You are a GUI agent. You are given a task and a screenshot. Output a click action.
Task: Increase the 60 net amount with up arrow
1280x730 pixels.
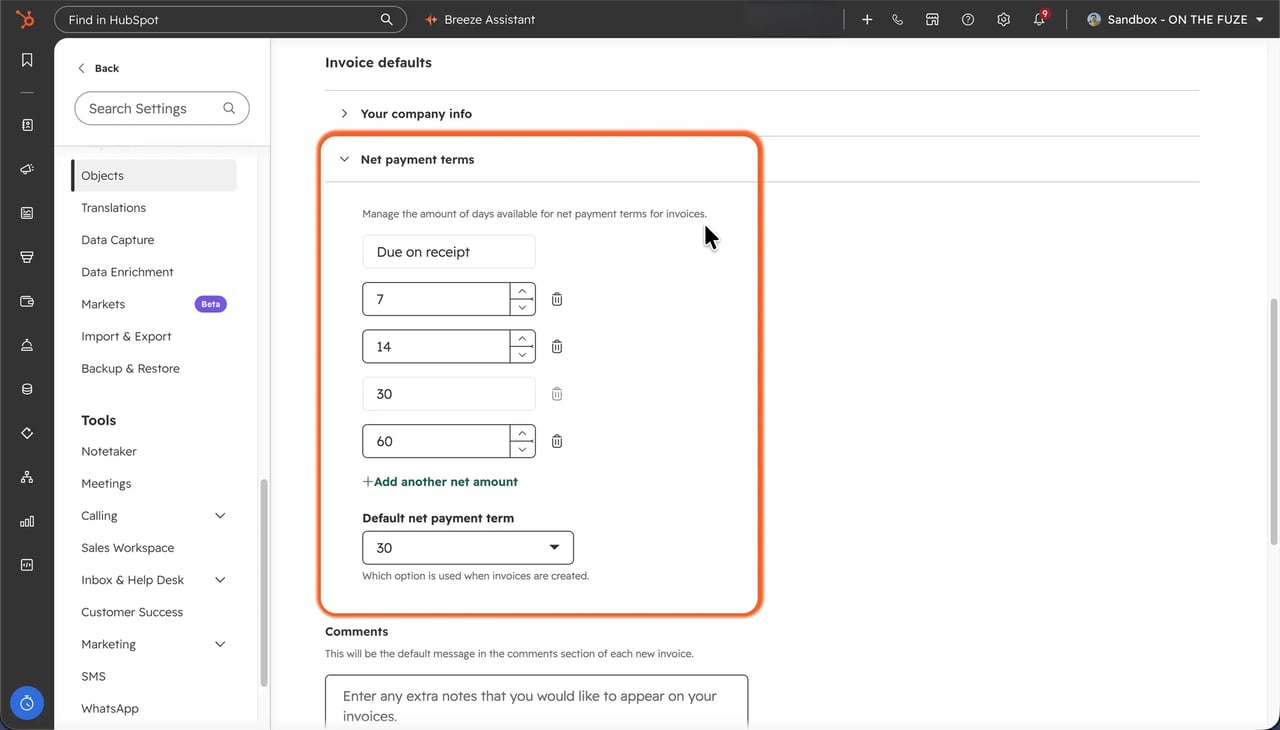pos(522,433)
